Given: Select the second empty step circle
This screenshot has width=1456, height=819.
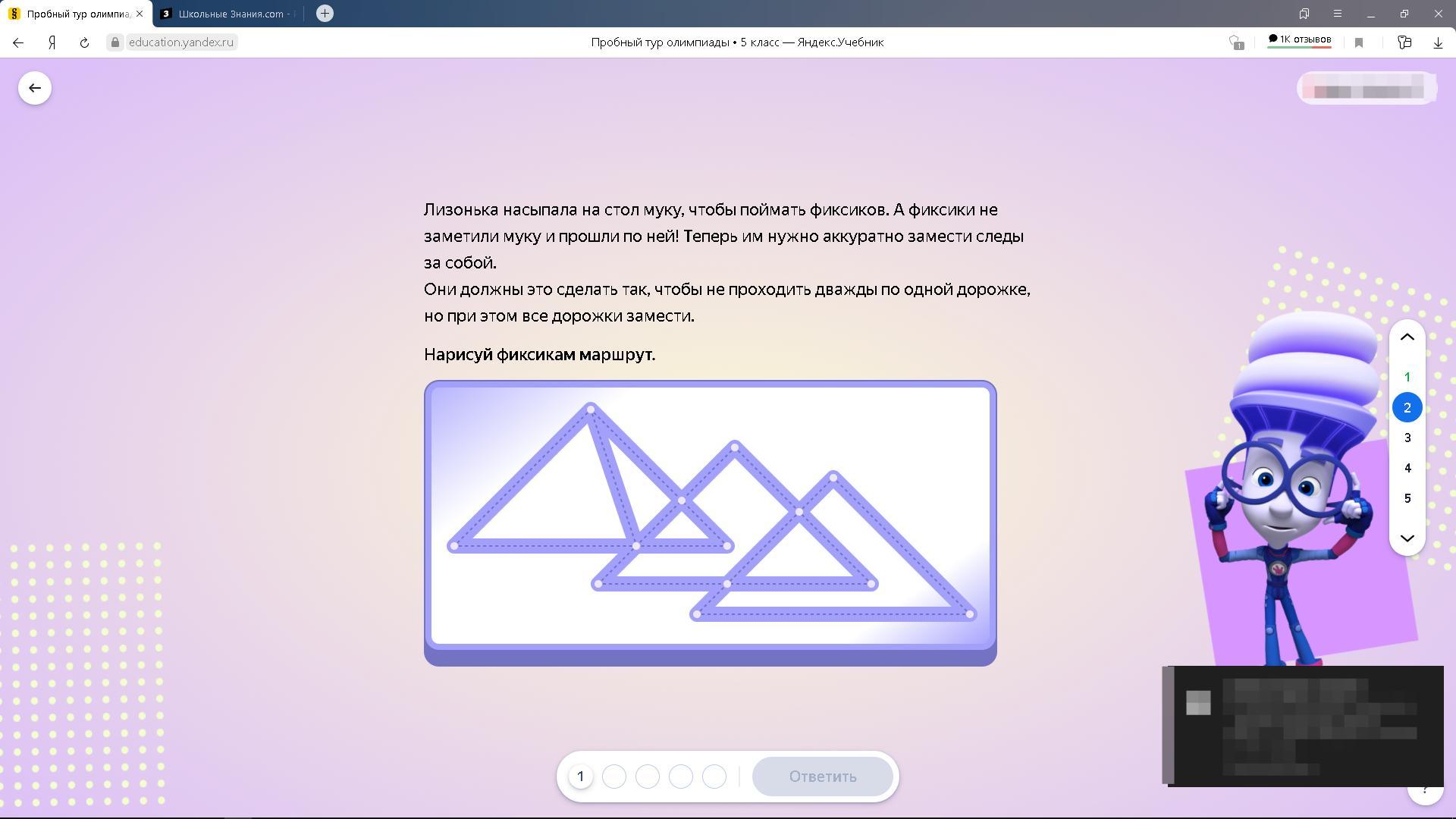Looking at the screenshot, I should point(648,777).
